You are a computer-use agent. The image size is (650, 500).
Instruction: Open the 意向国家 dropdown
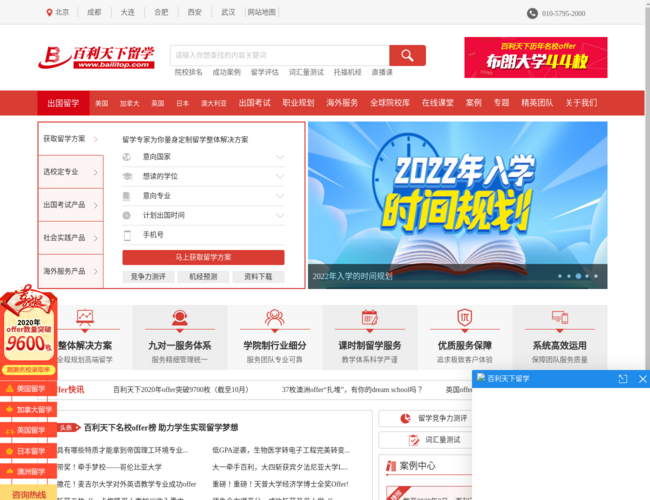(x=203, y=157)
